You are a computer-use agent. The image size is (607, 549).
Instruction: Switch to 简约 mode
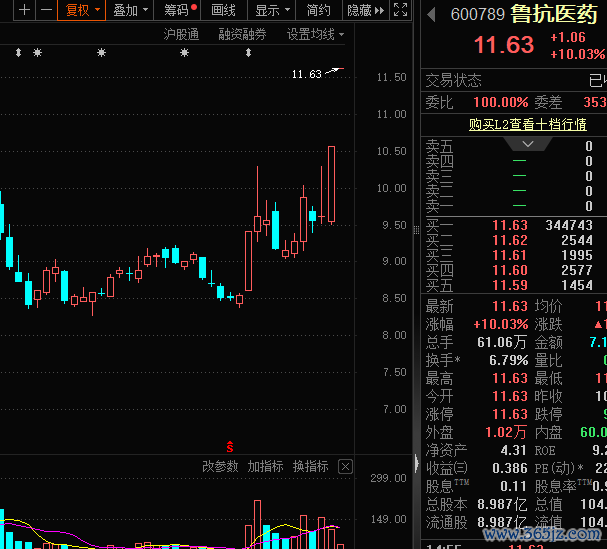coord(319,10)
